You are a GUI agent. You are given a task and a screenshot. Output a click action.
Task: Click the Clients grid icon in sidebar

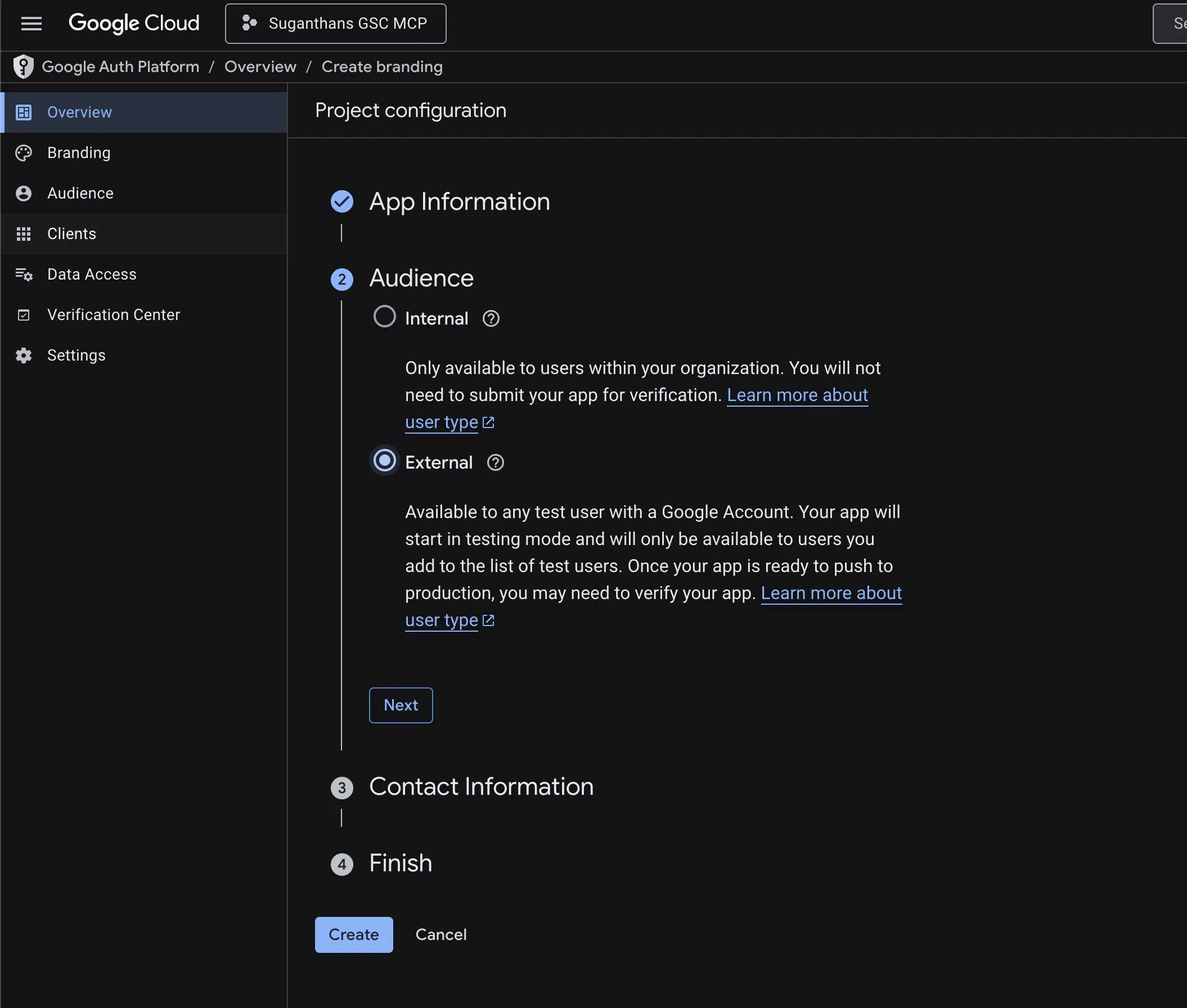pyautogui.click(x=24, y=233)
